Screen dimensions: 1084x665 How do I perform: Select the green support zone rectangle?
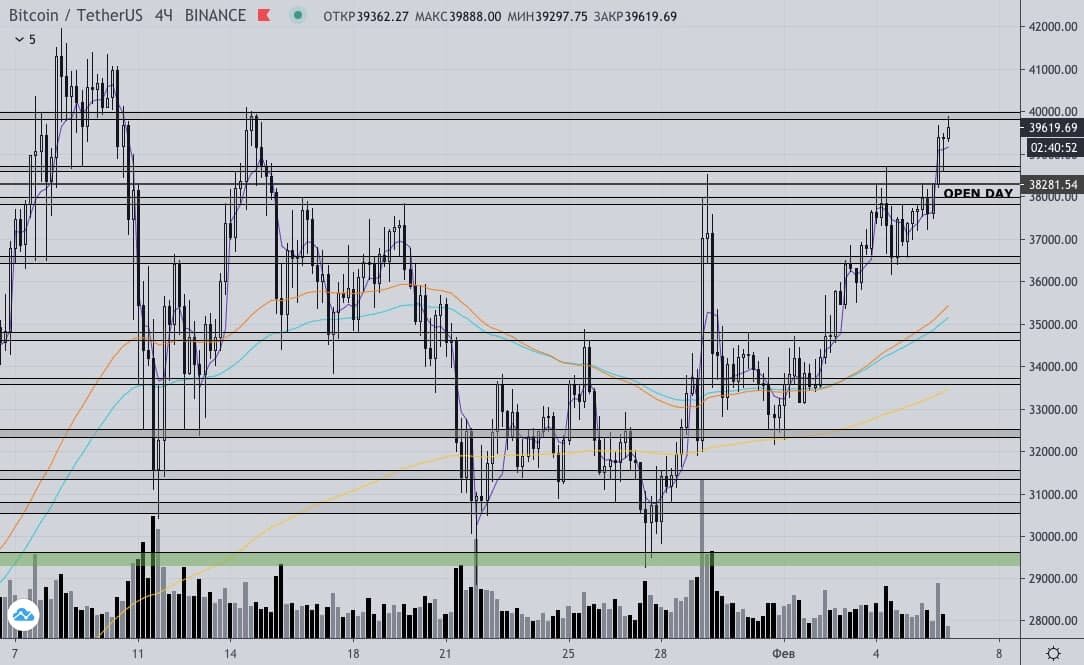coord(510,559)
